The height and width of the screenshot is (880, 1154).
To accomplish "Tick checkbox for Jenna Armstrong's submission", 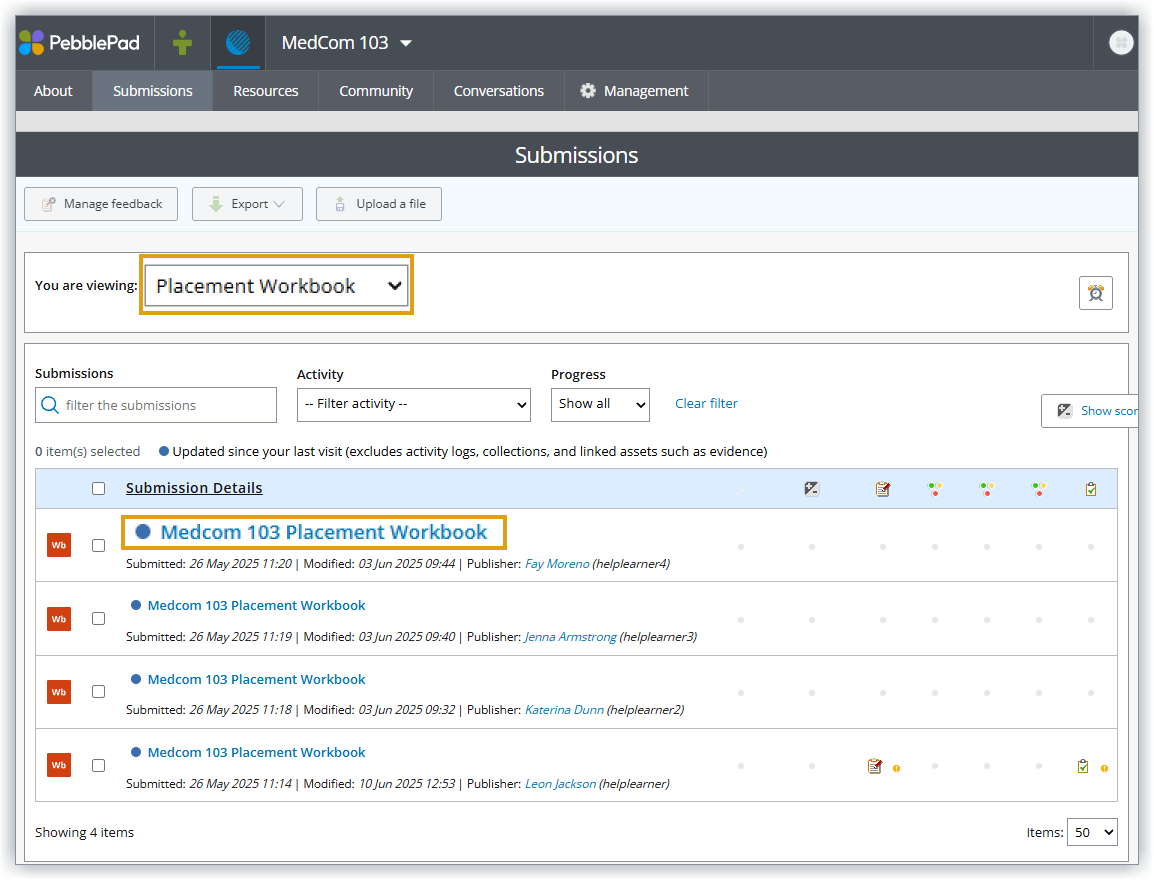I will point(99,619).
